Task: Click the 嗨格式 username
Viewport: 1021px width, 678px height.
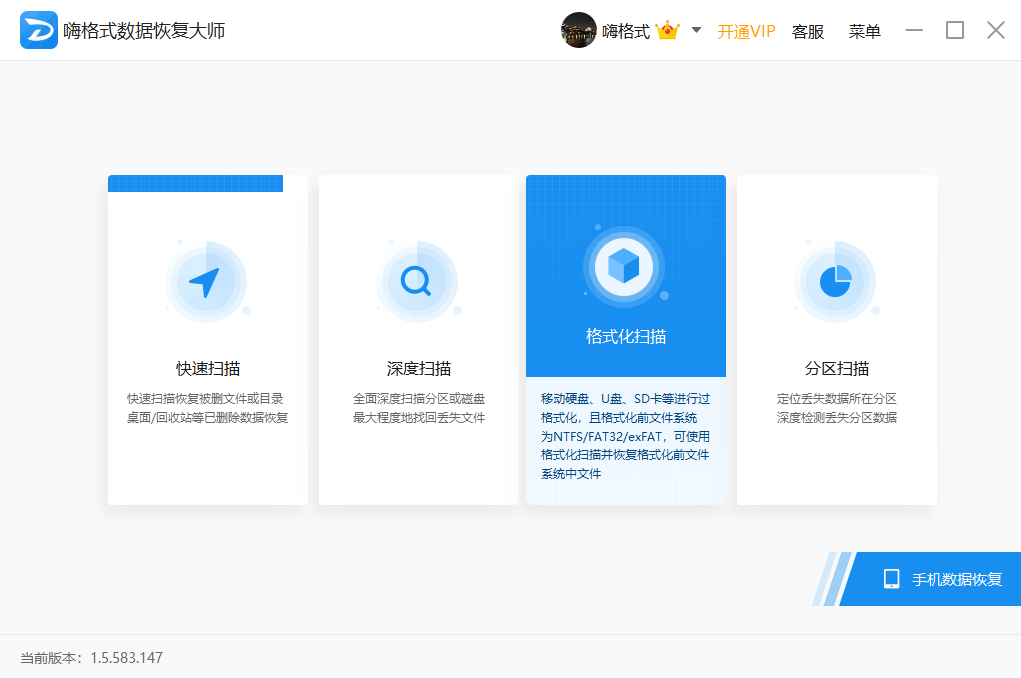Action: [x=626, y=31]
